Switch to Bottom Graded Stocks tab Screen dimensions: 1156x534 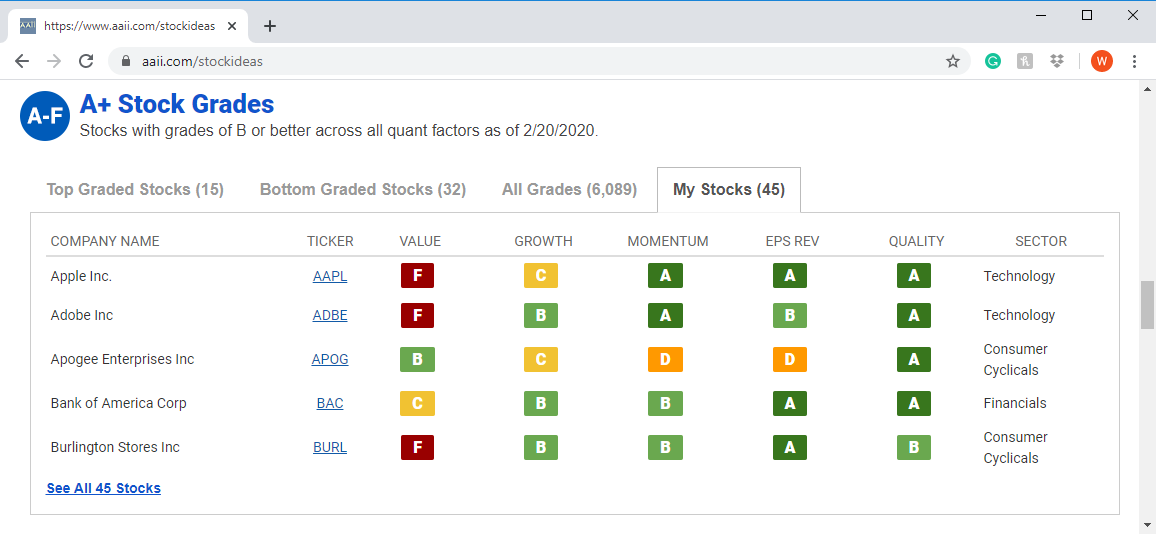point(363,190)
